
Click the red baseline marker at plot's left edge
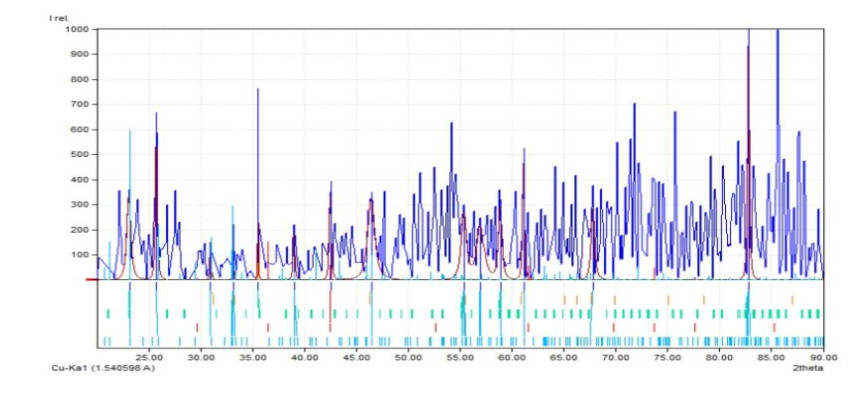click(91, 279)
